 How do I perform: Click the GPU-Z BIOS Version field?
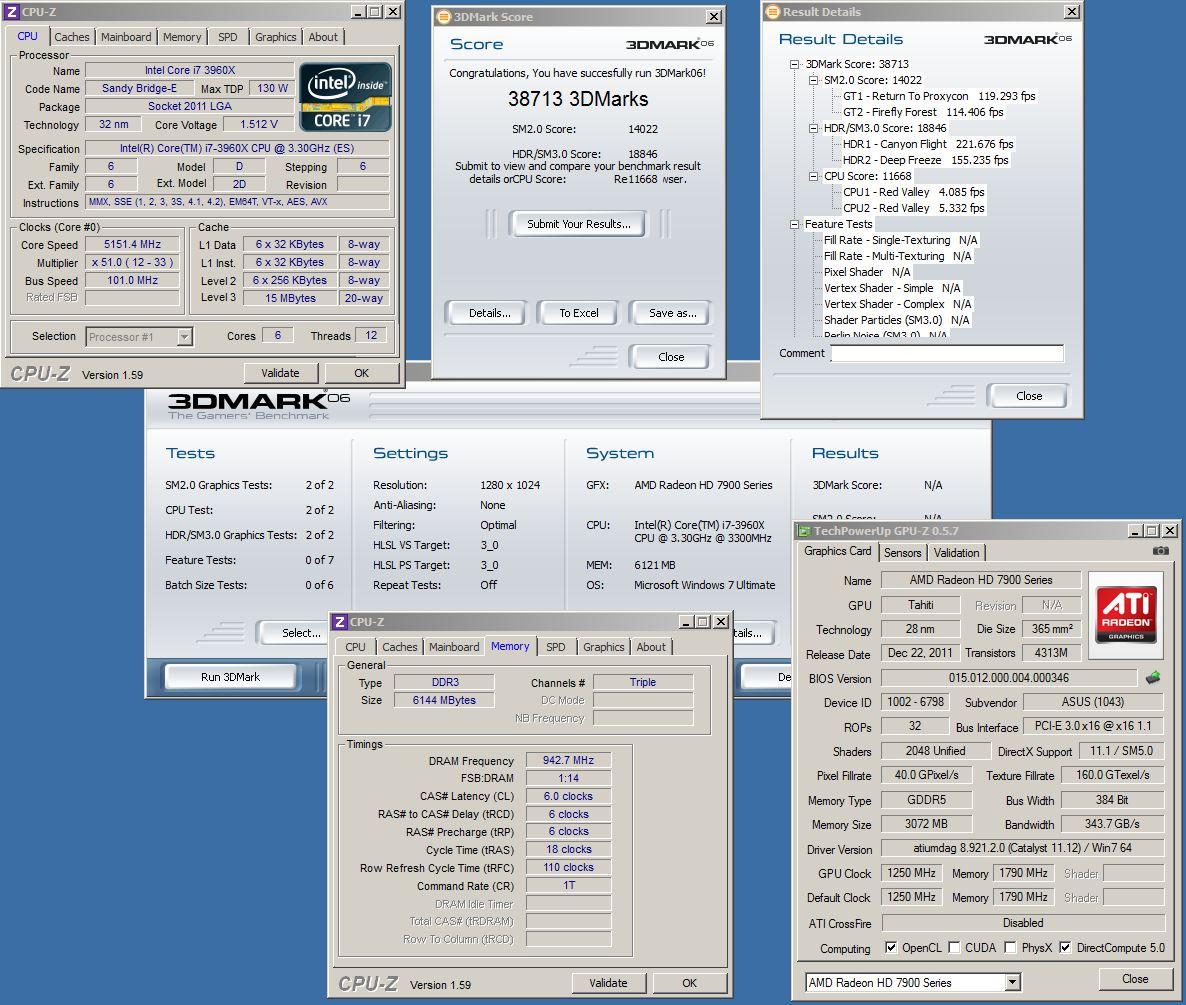pos(1008,678)
